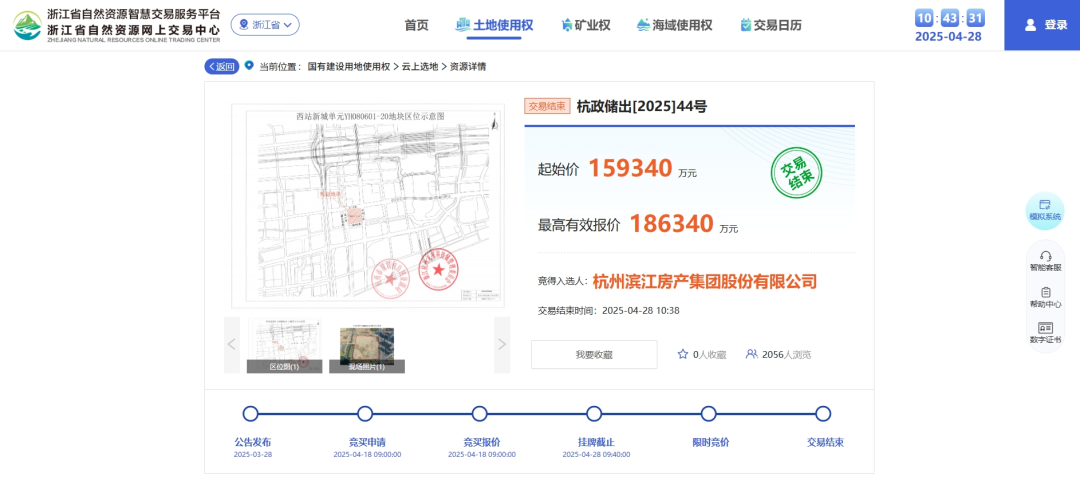Click 资源详情 breadcrumb text
Screen dimensions: 1080x477
[x=468, y=67]
